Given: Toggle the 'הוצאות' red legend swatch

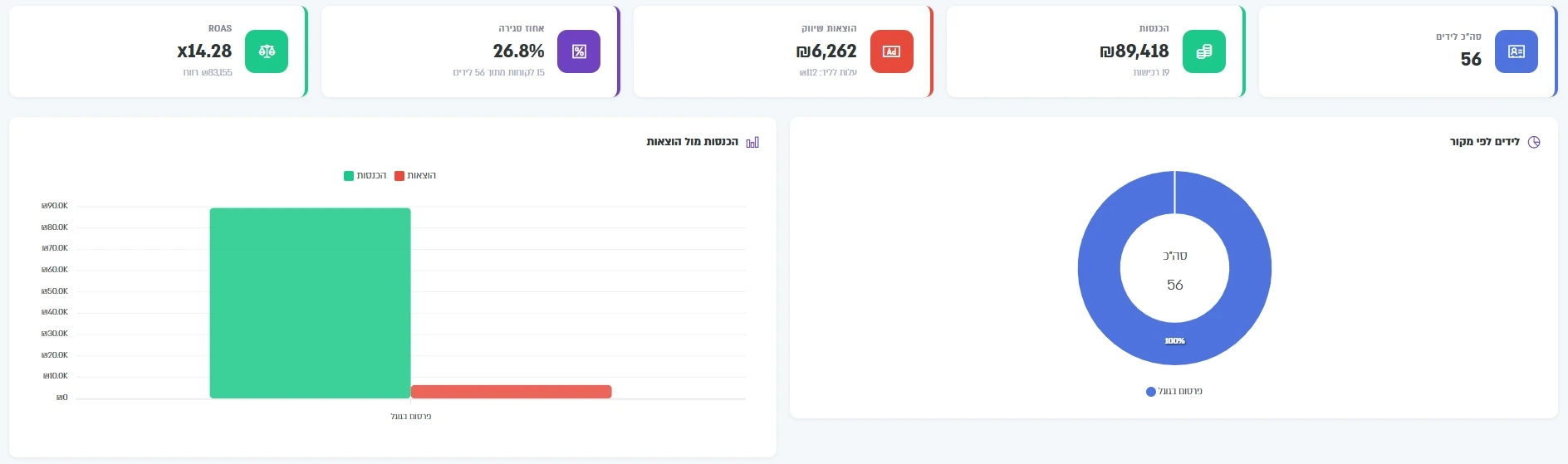Looking at the screenshot, I should point(399,176).
